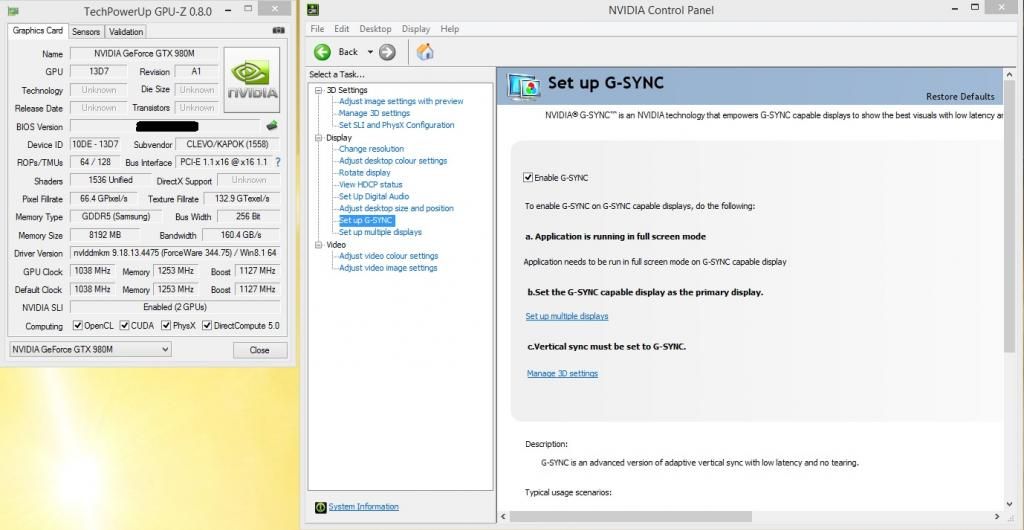The image size is (1024, 530).
Task: Select Adjust desktop colour settings
Action: pyautogui.click(x=393, y=161)
